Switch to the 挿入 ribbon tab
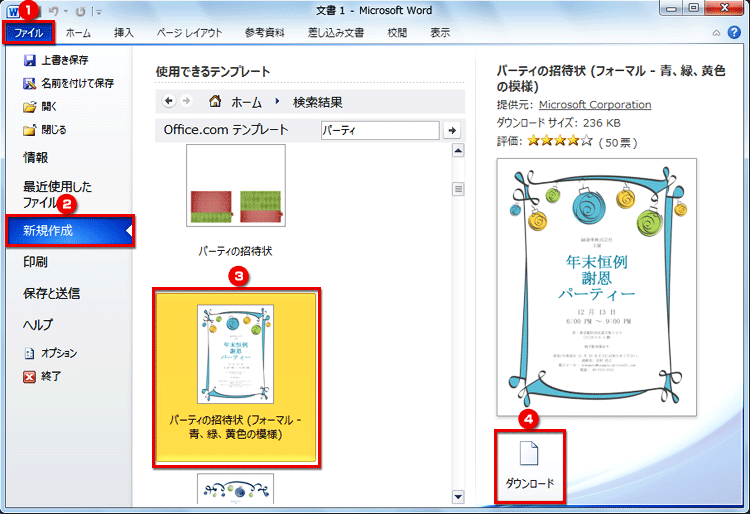750x514 pixels. (123, 33)
